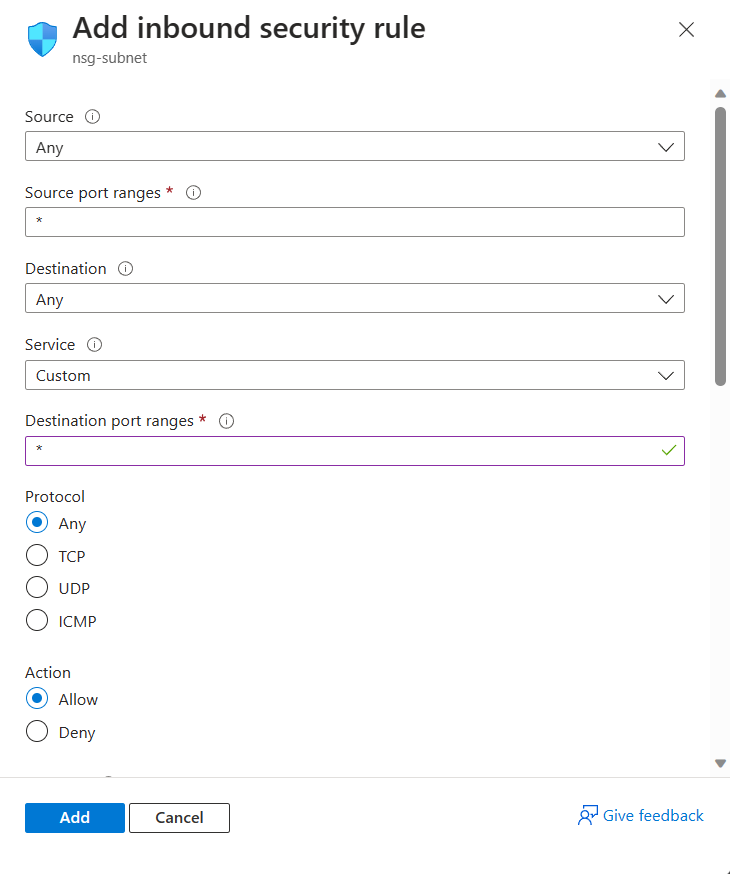Screen dimensions: 730x874
Task: Choose Deny as the action
Action: tap(36, 732)
